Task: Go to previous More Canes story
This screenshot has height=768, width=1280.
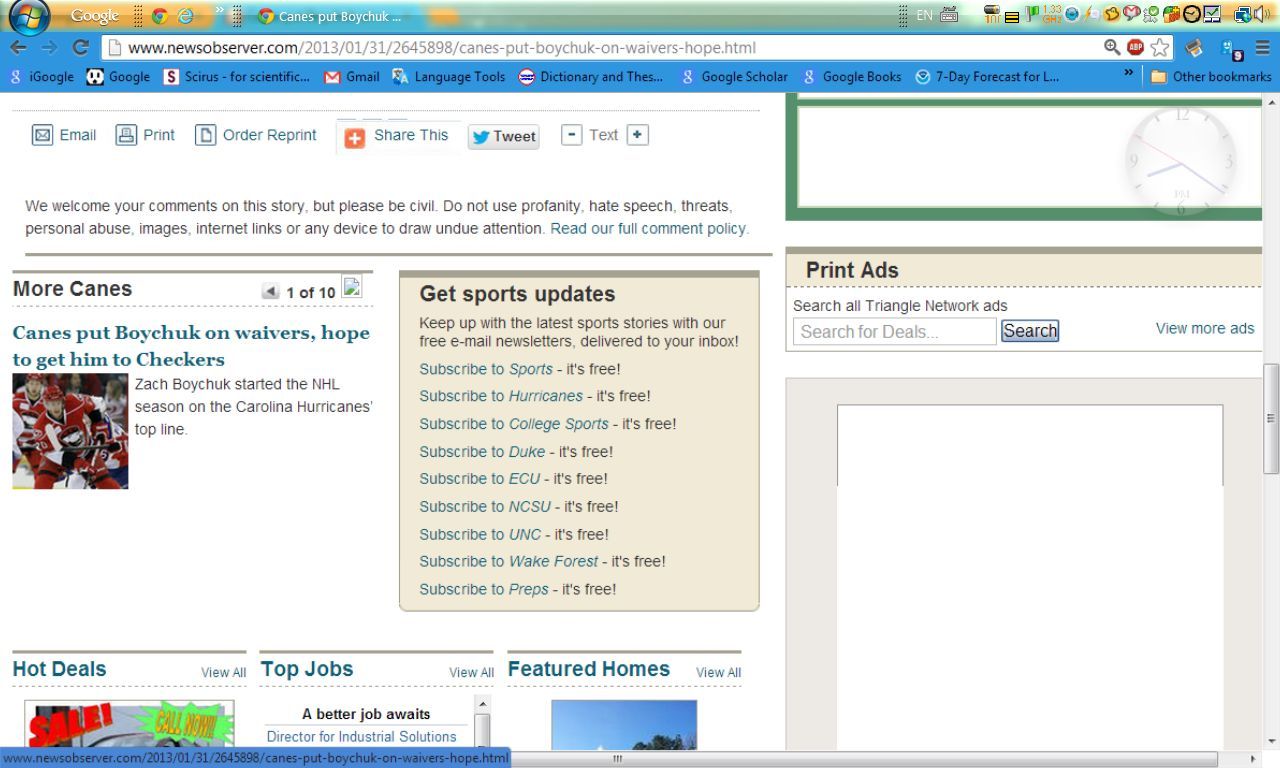Action: 270,292
